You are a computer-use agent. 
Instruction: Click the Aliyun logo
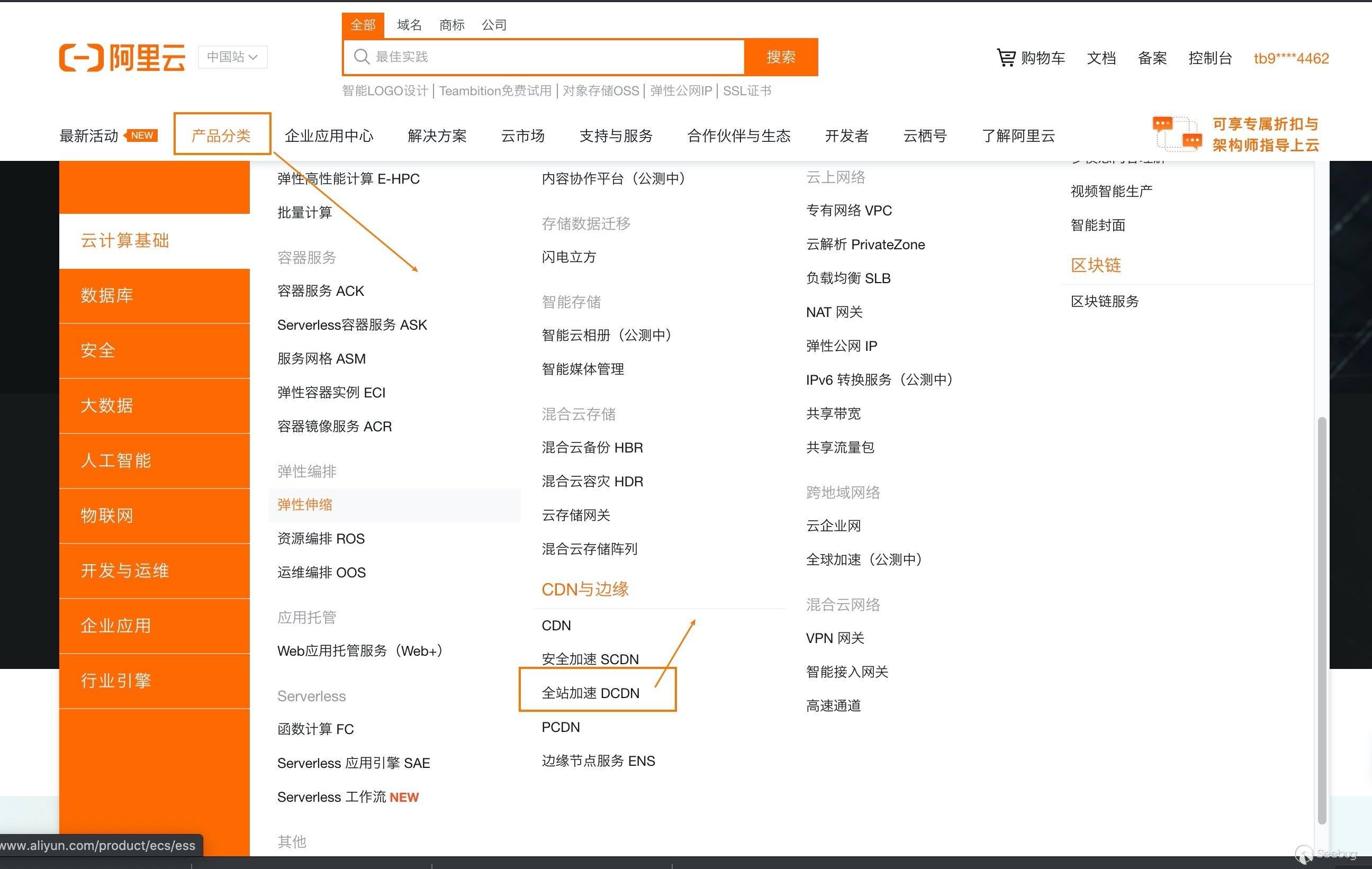pos(122,58)
